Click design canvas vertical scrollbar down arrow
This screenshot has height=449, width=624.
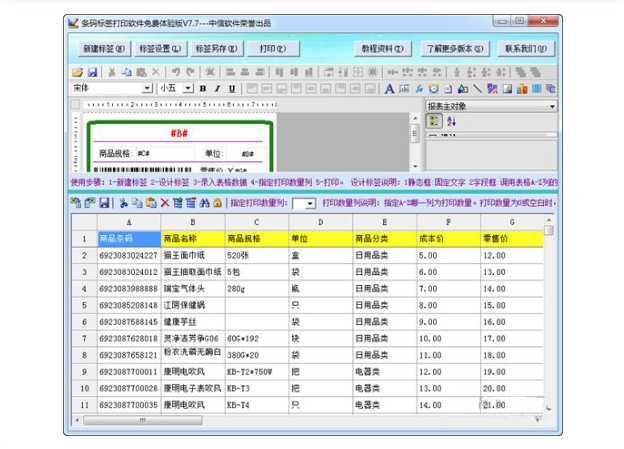pyautogui.click(x=415, y=166)
